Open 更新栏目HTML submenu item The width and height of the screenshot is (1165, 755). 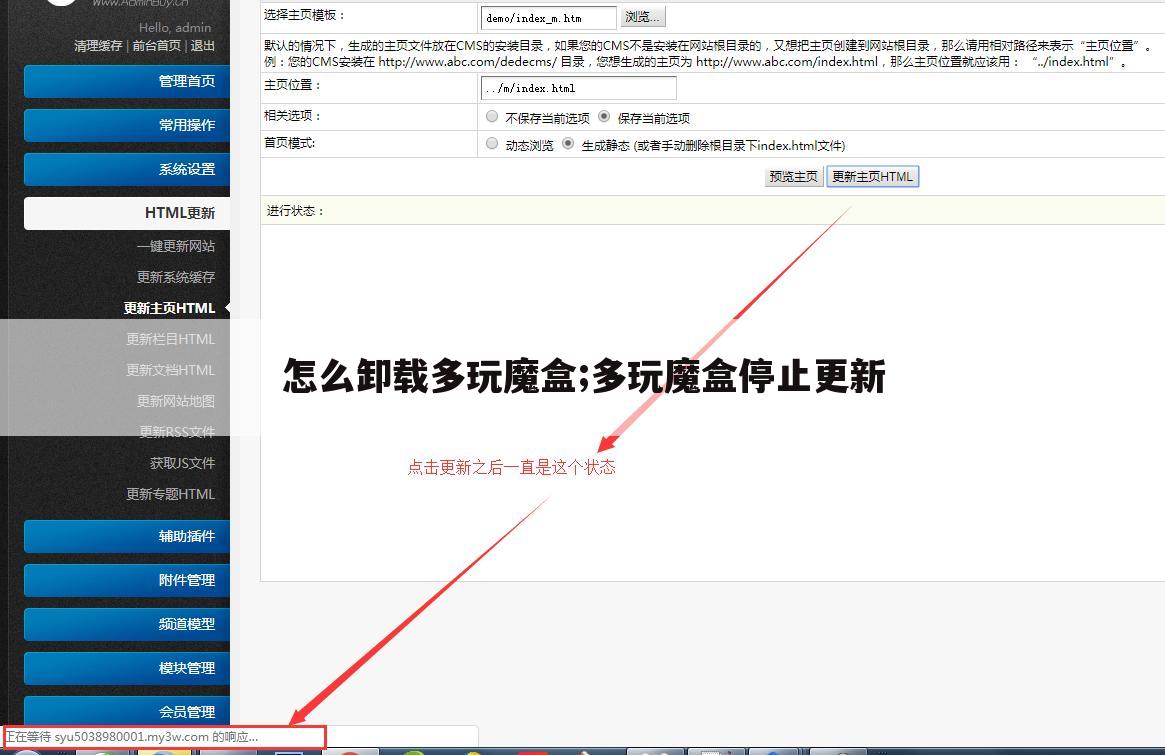click(x=170, y=339)
